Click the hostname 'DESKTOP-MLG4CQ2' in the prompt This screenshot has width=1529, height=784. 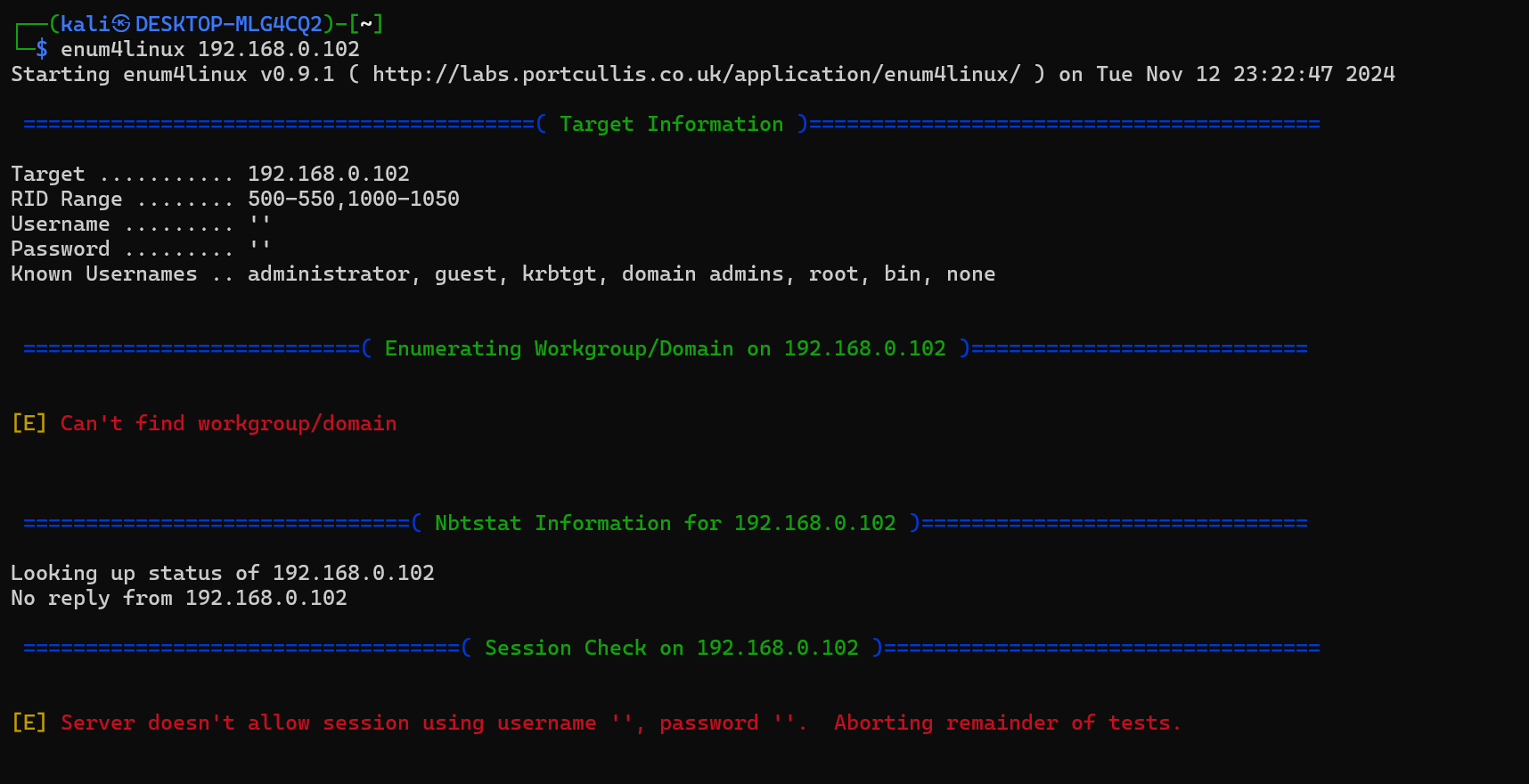coord(229,25)
